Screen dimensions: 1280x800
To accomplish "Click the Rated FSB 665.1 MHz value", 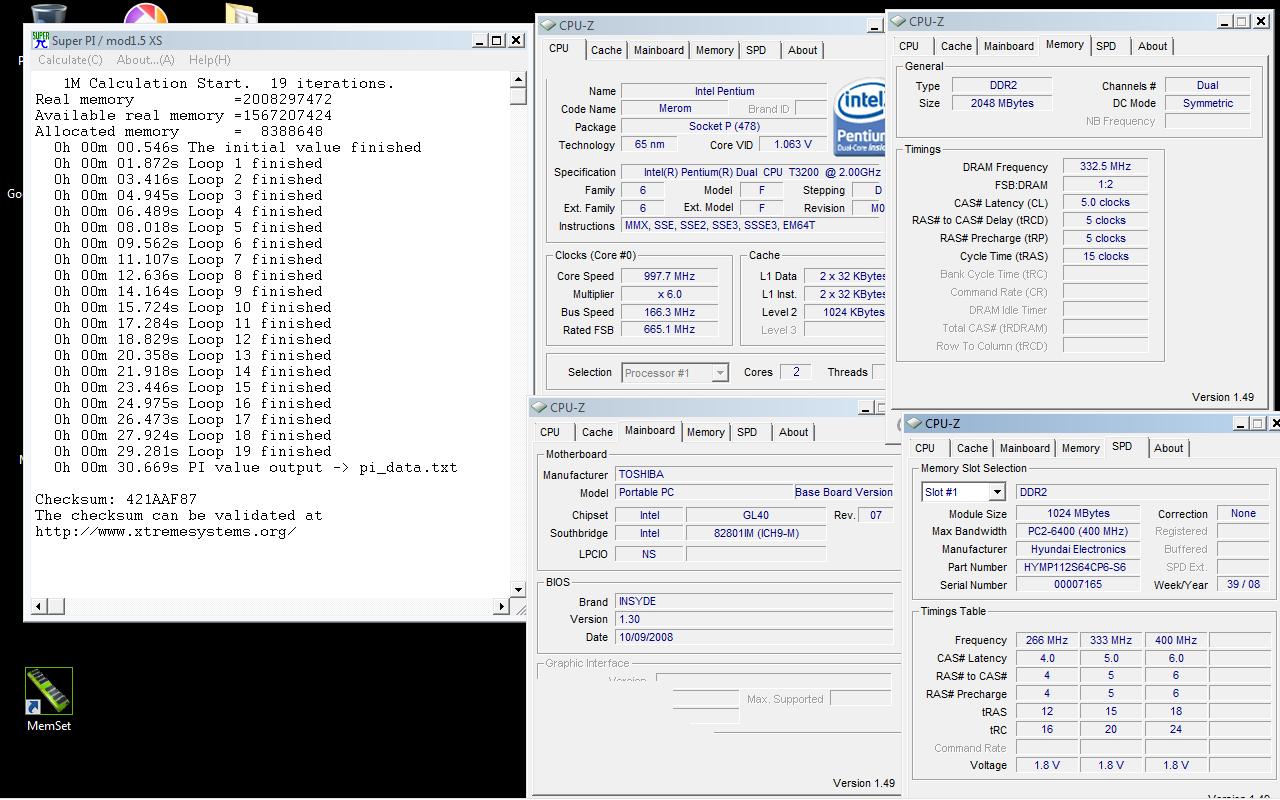I will coord(668,330).
